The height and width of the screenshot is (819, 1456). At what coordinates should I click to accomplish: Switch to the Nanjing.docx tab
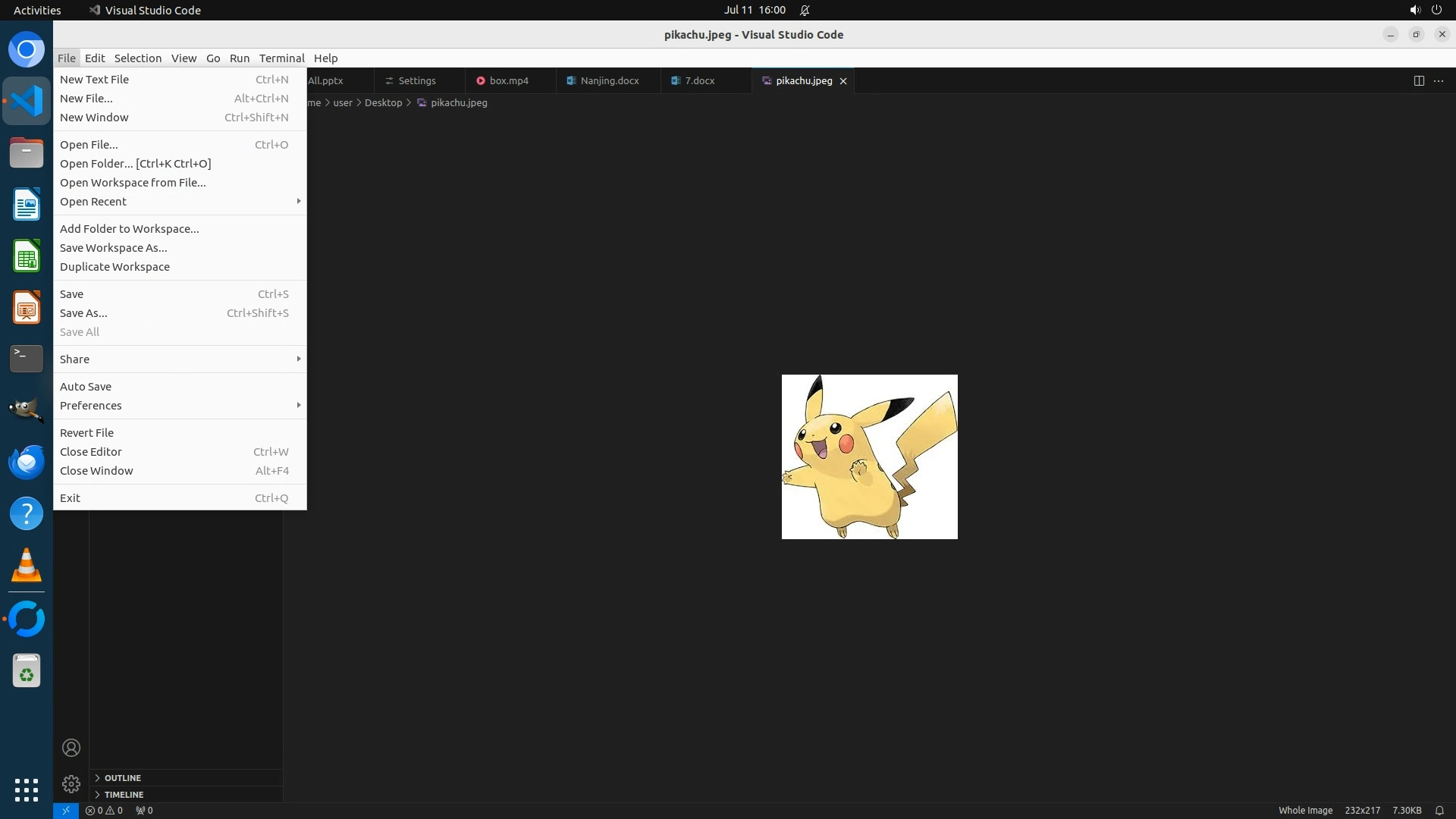pos(609,80)
